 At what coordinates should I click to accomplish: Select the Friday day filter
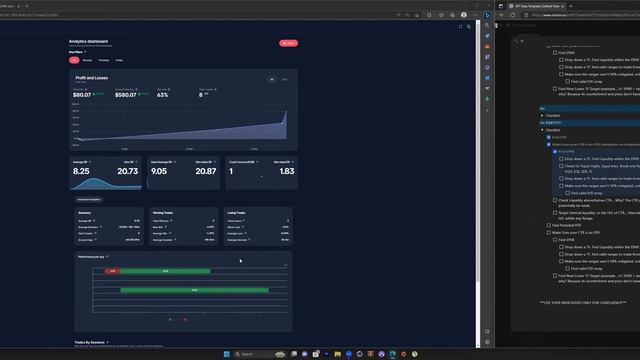click(119, 60)
